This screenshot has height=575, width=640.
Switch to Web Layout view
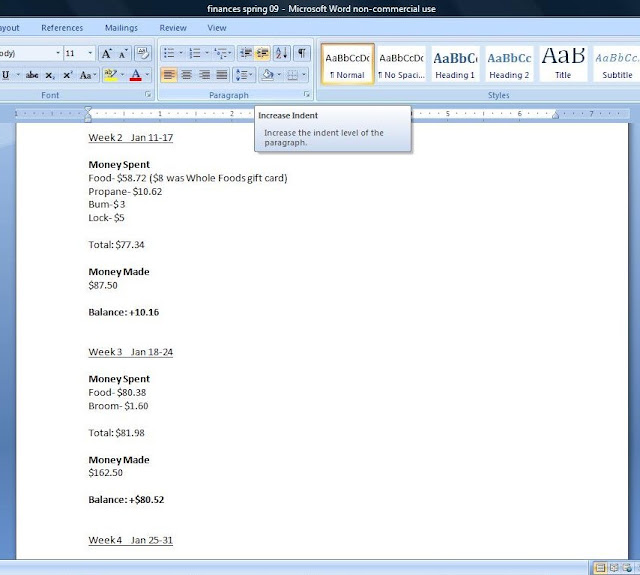627,568
